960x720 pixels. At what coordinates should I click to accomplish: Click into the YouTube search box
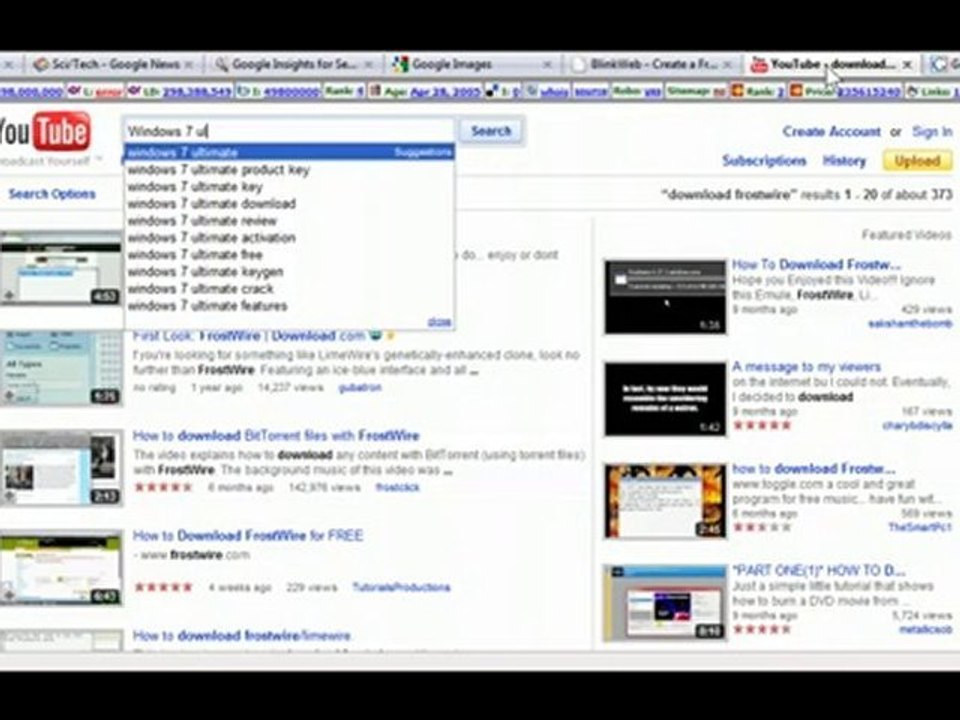289,130
